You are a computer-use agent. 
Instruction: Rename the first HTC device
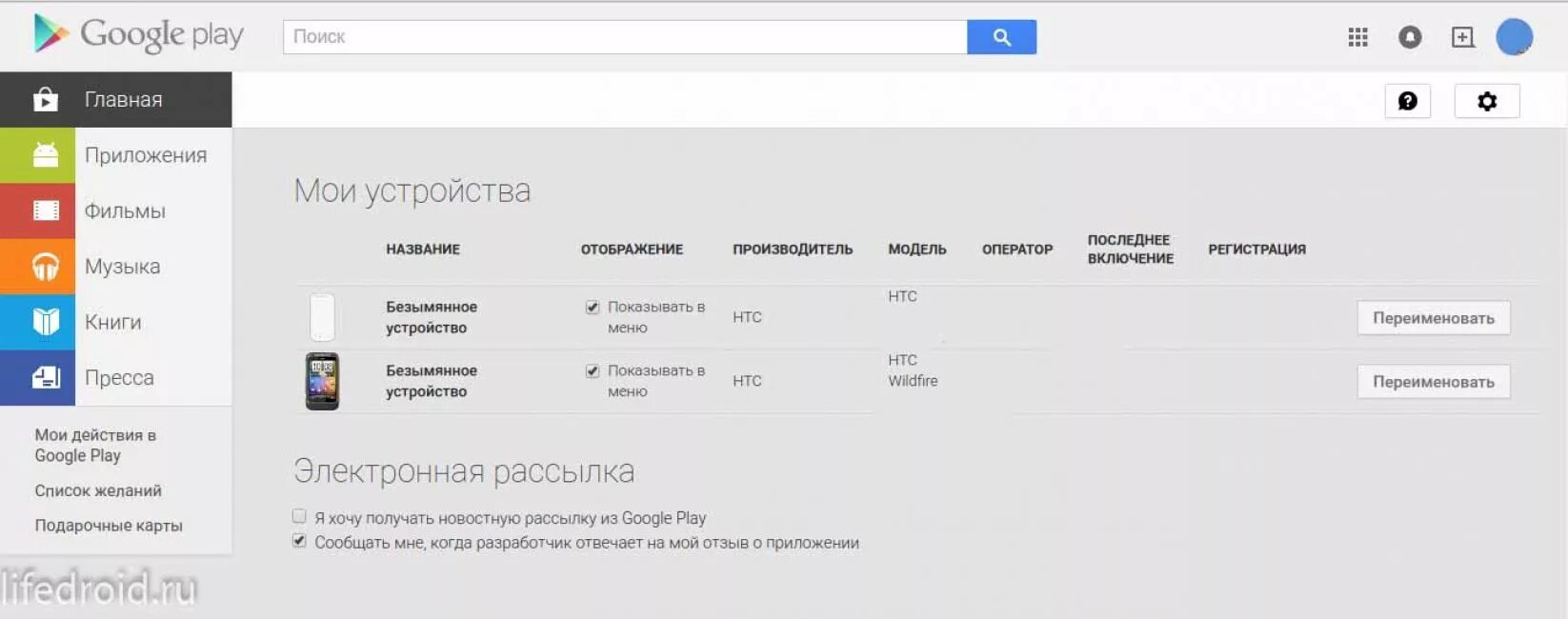point(1433,318)
